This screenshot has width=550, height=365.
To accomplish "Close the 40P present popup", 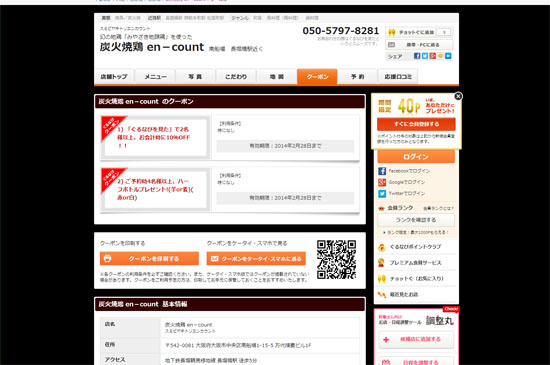I will click(x=458, y=96).
